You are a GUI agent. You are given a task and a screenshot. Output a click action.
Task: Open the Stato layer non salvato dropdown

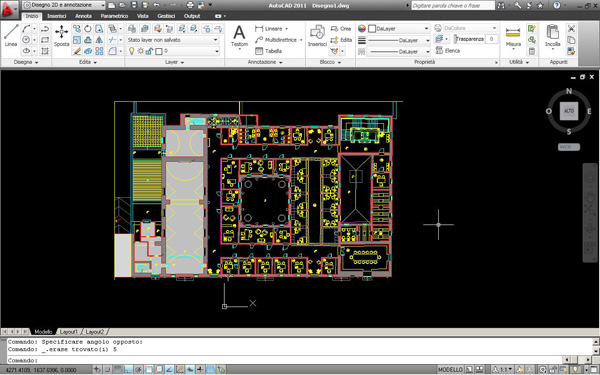click(173, 40)
